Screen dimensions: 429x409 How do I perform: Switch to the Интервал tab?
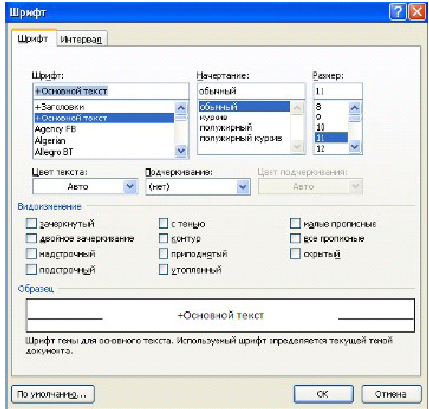81,39
